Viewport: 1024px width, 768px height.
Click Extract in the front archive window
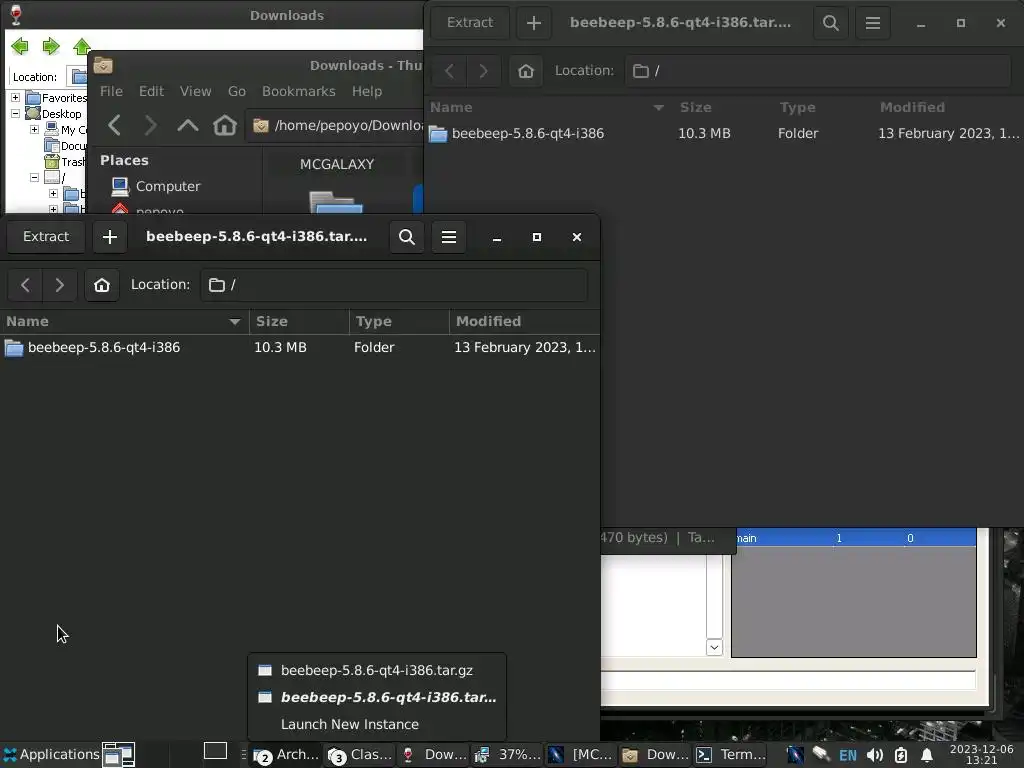click(x=46, y=236)
